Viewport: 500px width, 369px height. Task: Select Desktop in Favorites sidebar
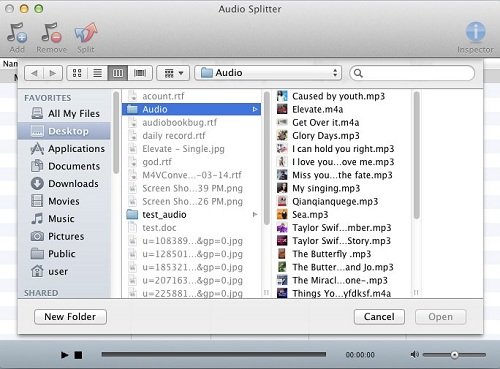[x=64, y=131]
